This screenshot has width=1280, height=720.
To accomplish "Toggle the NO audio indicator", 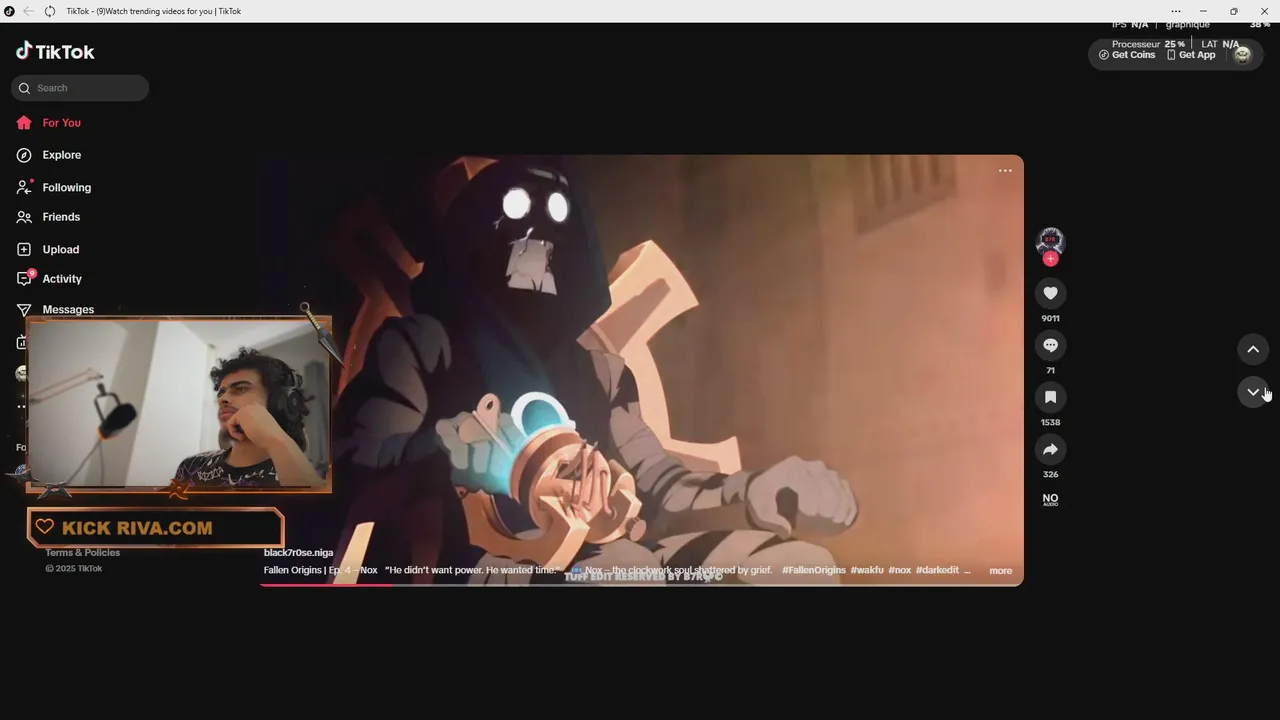I will coord(1050,499).
